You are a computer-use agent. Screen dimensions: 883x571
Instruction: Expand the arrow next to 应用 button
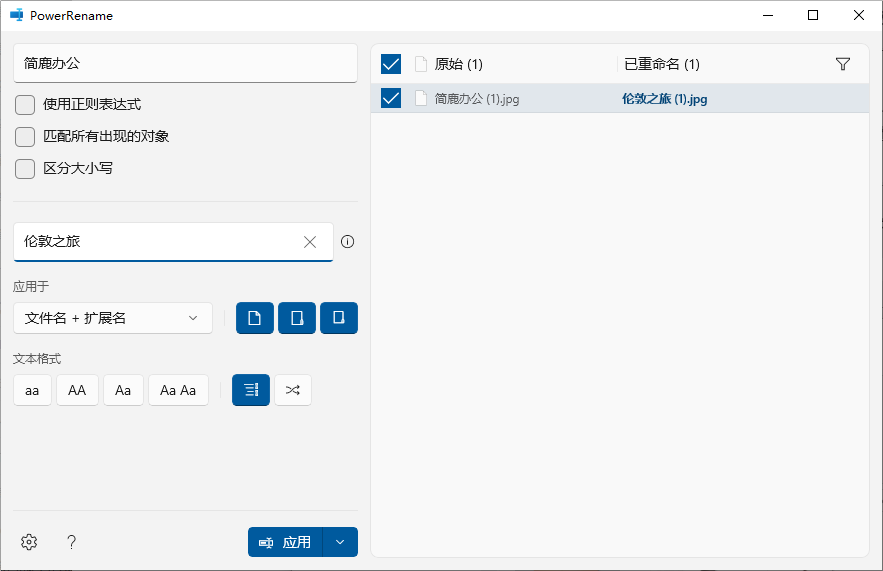pyautogui.click(x=340, y=542)
